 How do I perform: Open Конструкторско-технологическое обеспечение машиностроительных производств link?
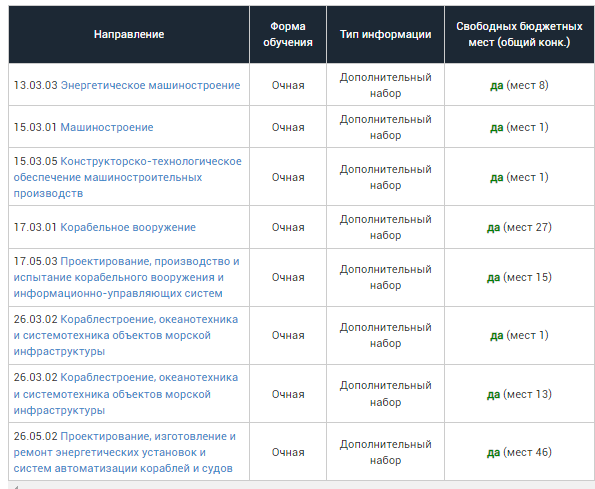click(128, 177)
